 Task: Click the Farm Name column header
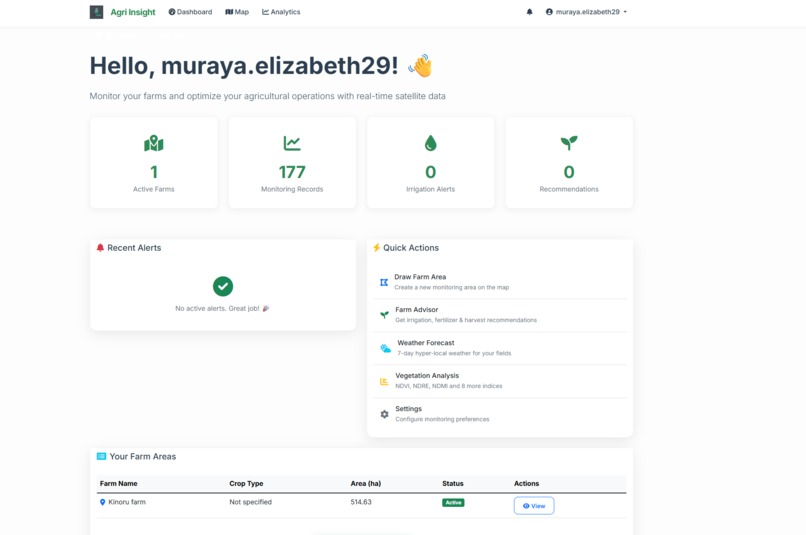(119, 484)
